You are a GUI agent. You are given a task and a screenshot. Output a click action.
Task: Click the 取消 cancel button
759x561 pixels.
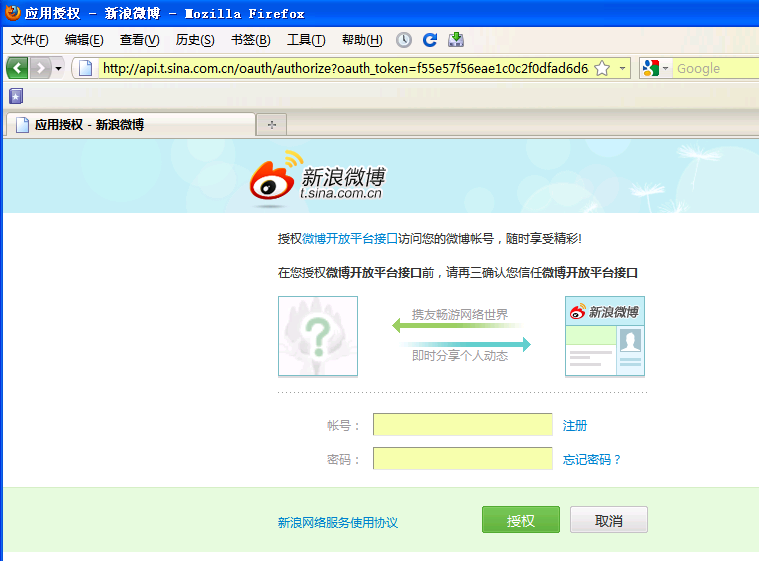tap(609, 520)
